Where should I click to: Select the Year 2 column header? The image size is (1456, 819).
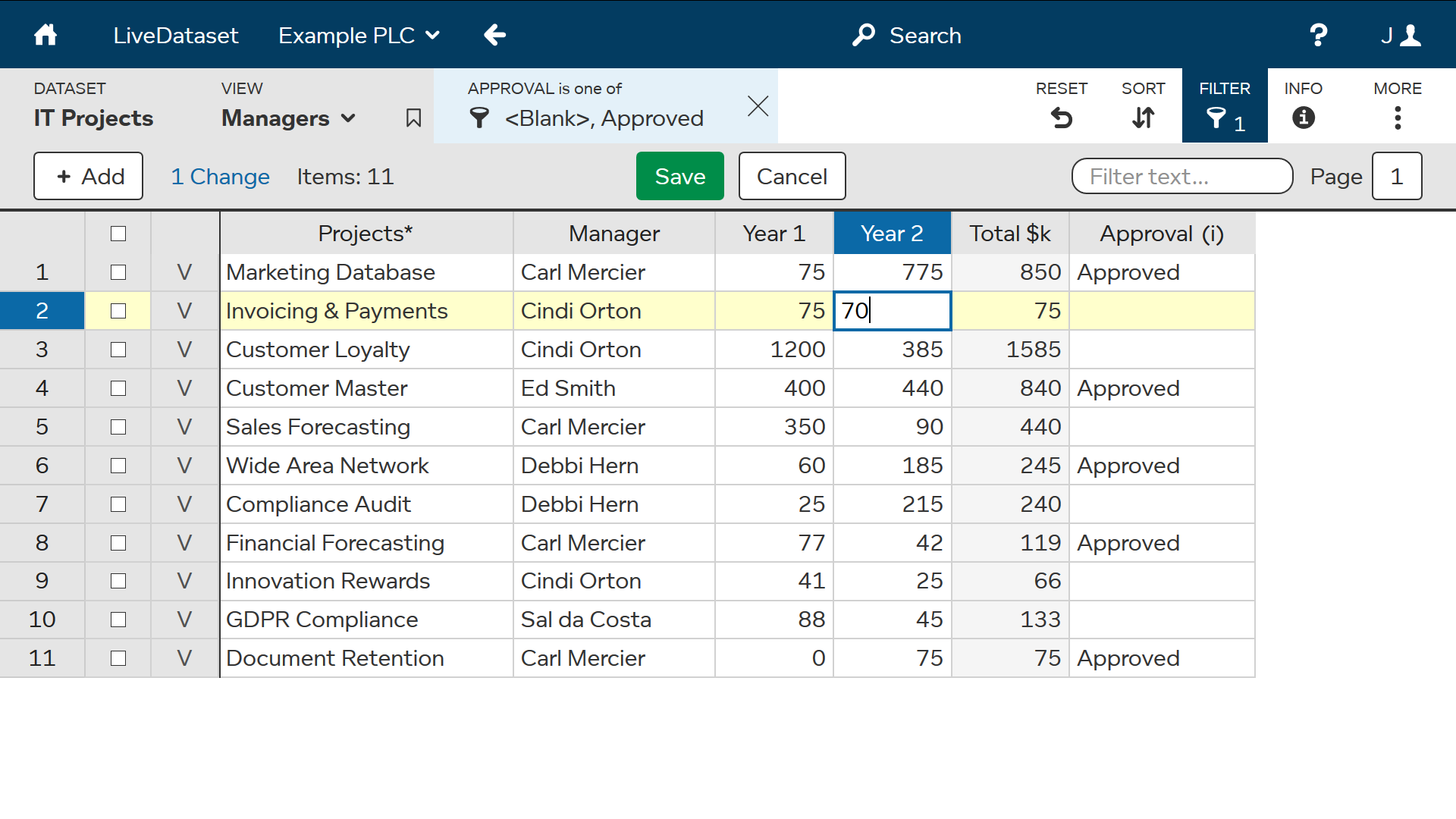(x=892, y=233)
